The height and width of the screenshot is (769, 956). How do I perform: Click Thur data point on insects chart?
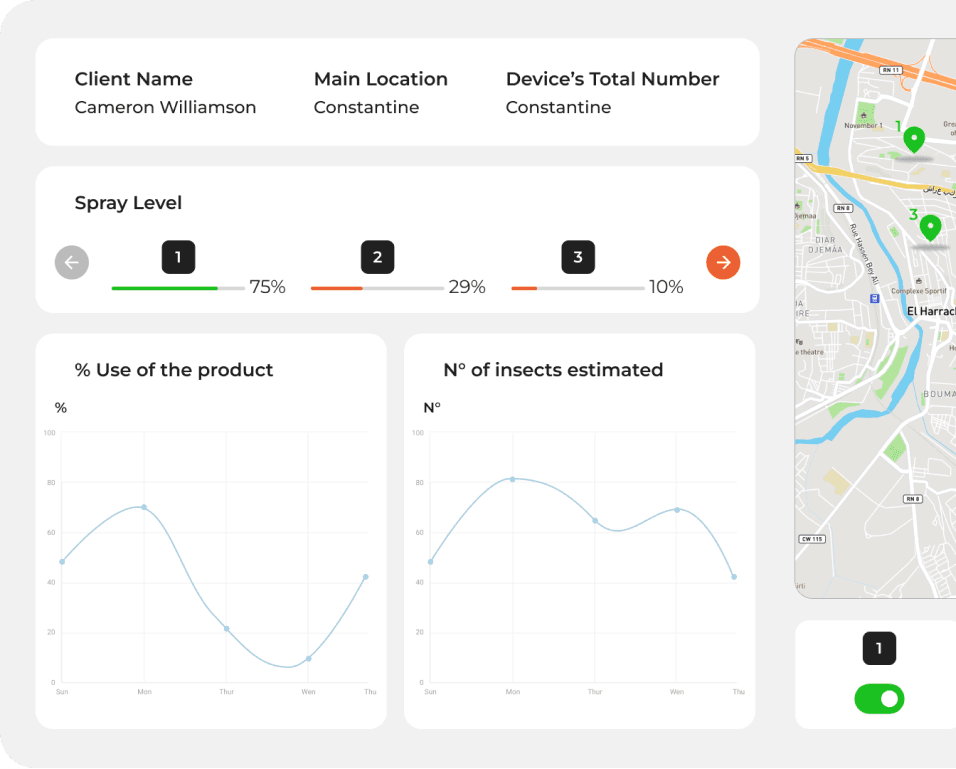tap(595, 521)
